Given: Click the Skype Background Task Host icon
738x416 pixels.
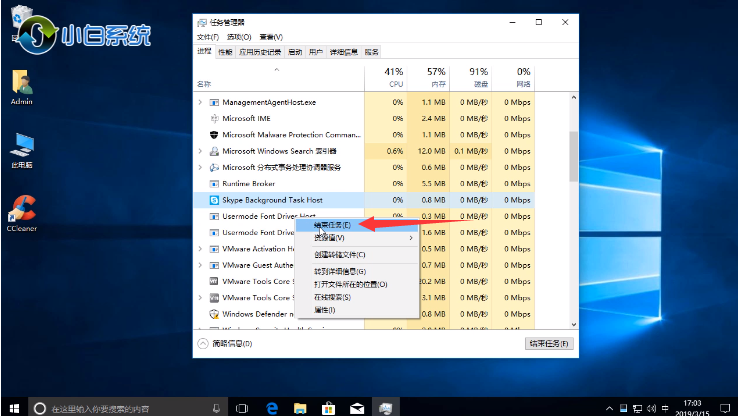Looking at the screenshot, I should pos(214,200).
